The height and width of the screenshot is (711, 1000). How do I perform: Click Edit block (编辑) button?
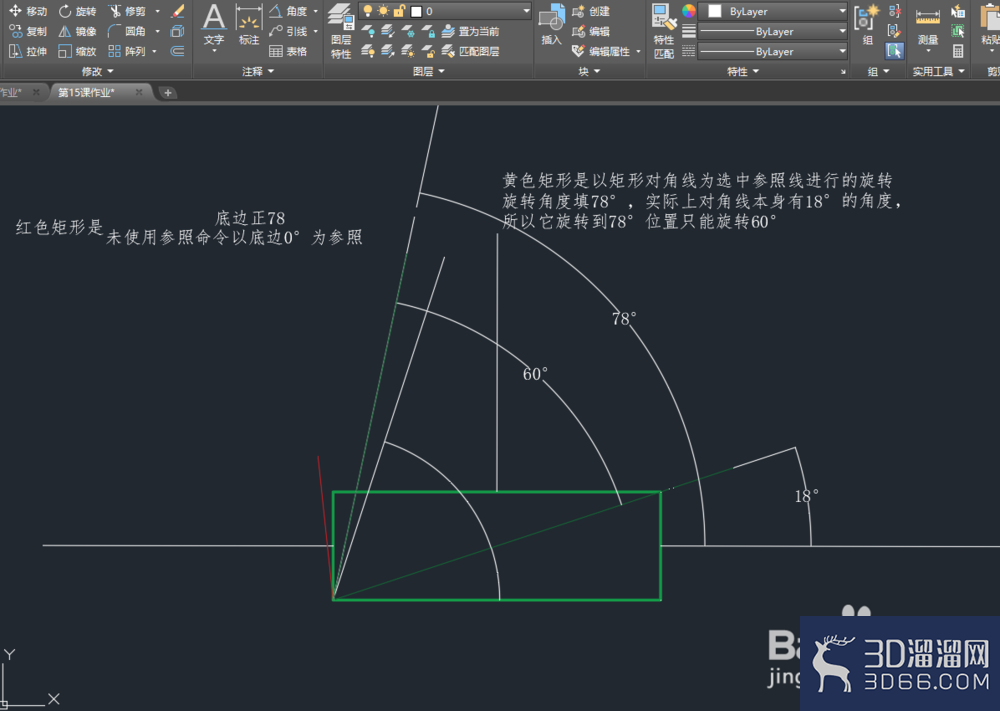[x=591, y=31]
